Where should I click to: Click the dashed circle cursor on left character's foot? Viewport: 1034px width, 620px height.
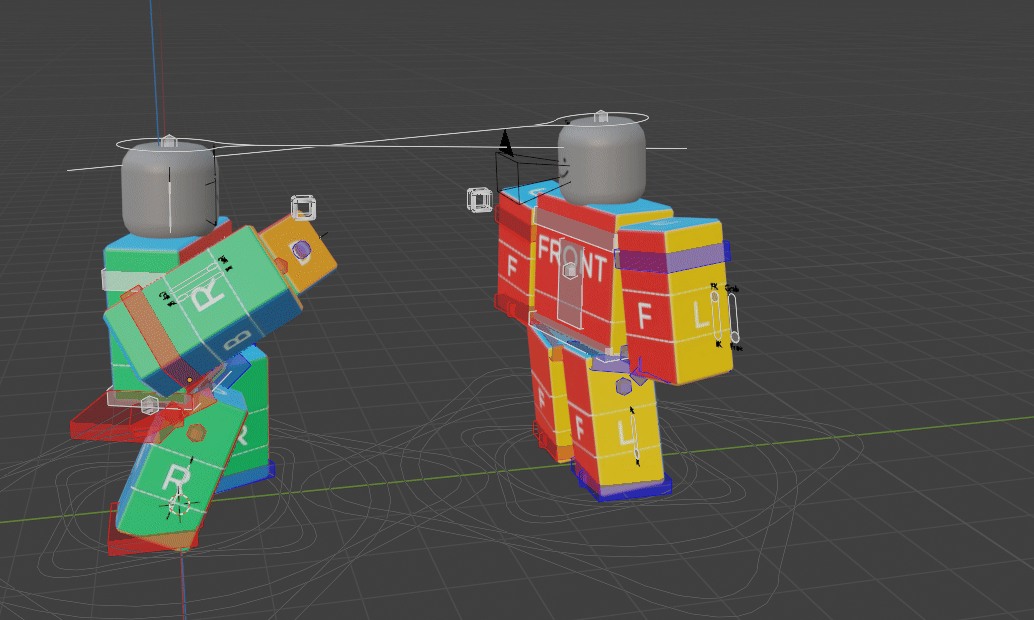click(178, 505)
